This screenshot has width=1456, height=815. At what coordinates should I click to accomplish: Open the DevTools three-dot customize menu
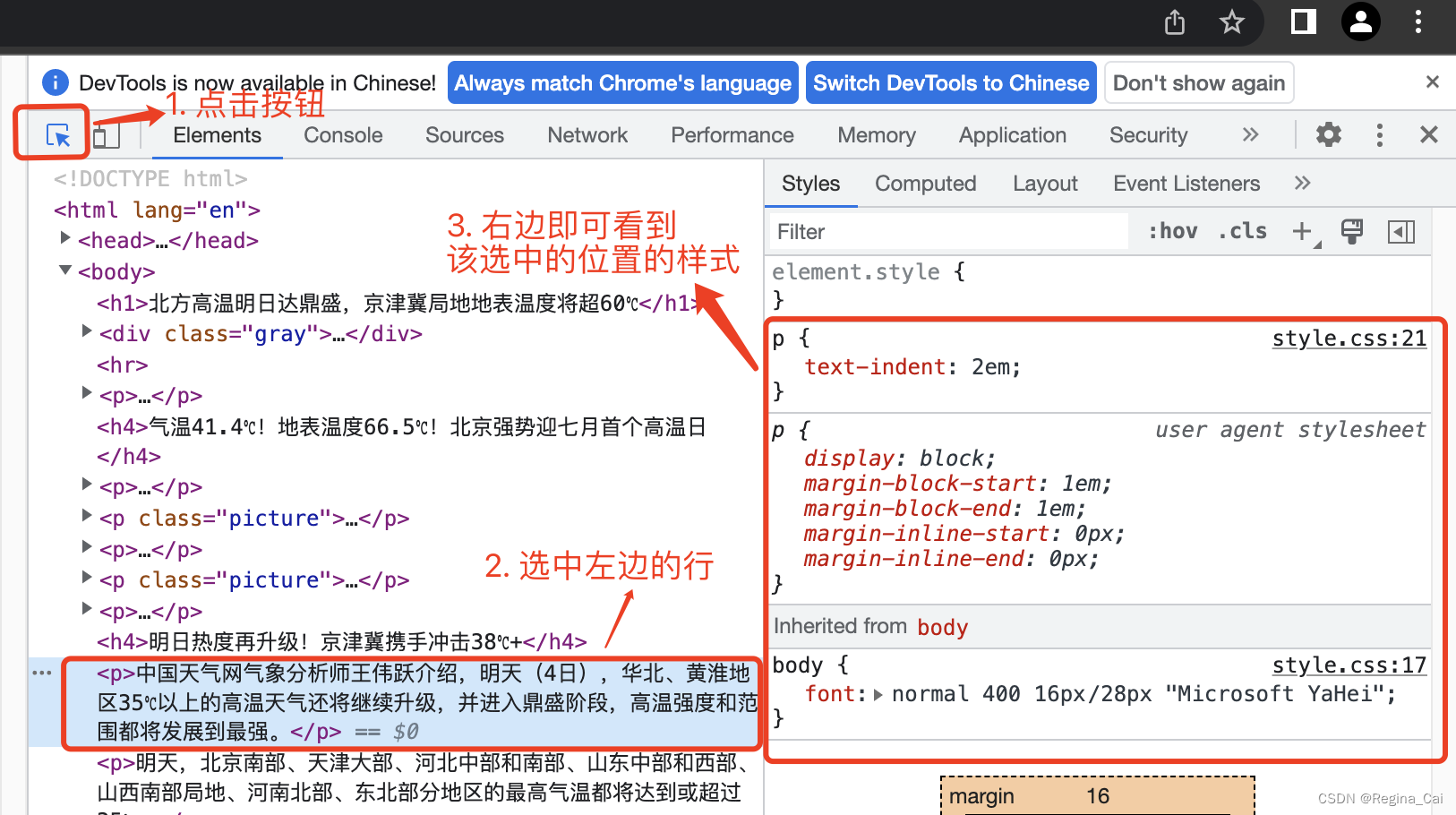1379,135
